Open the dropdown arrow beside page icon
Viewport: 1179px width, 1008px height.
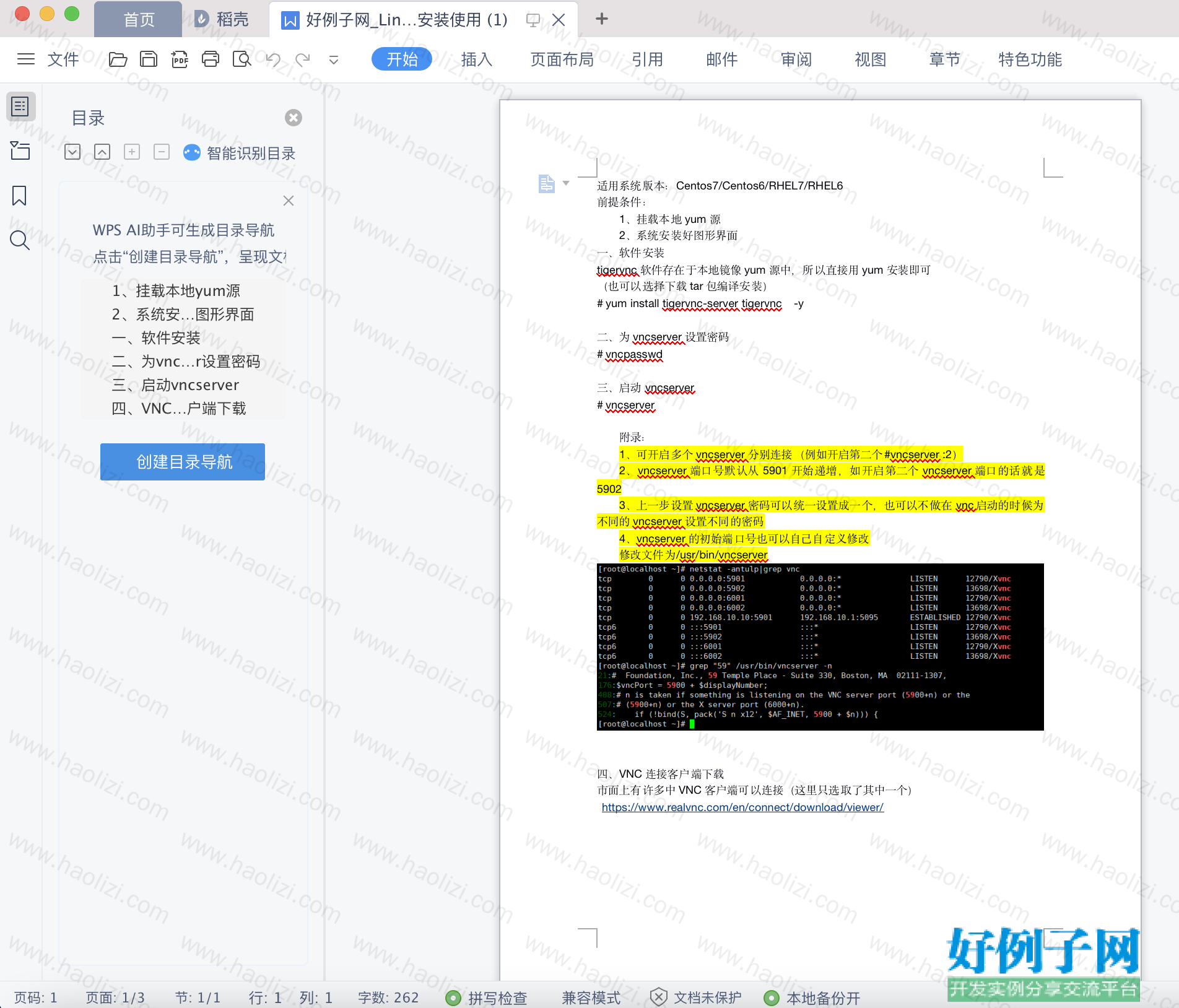(566, 183)
